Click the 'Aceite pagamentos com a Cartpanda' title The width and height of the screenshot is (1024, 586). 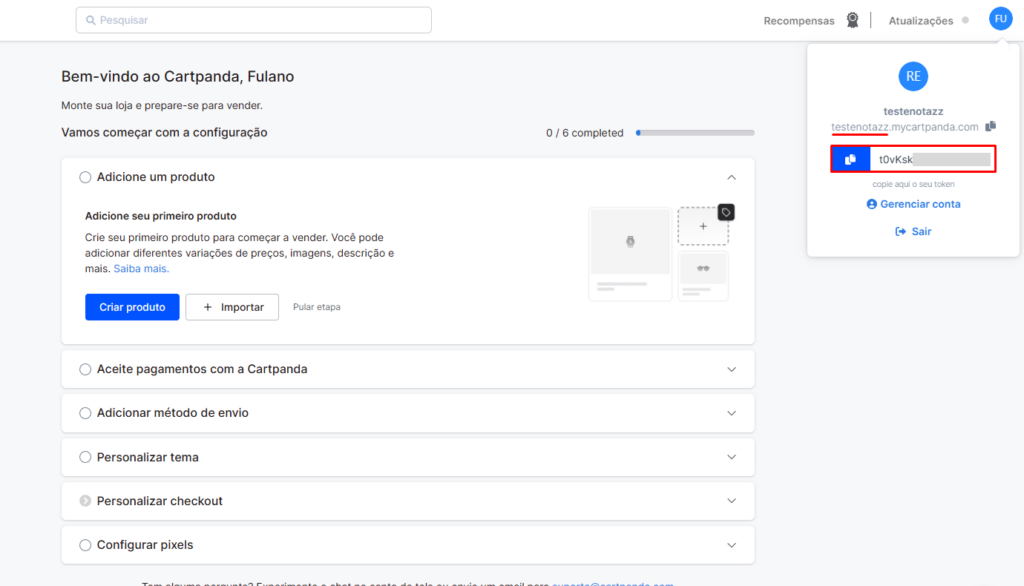[x=202, y=369]
